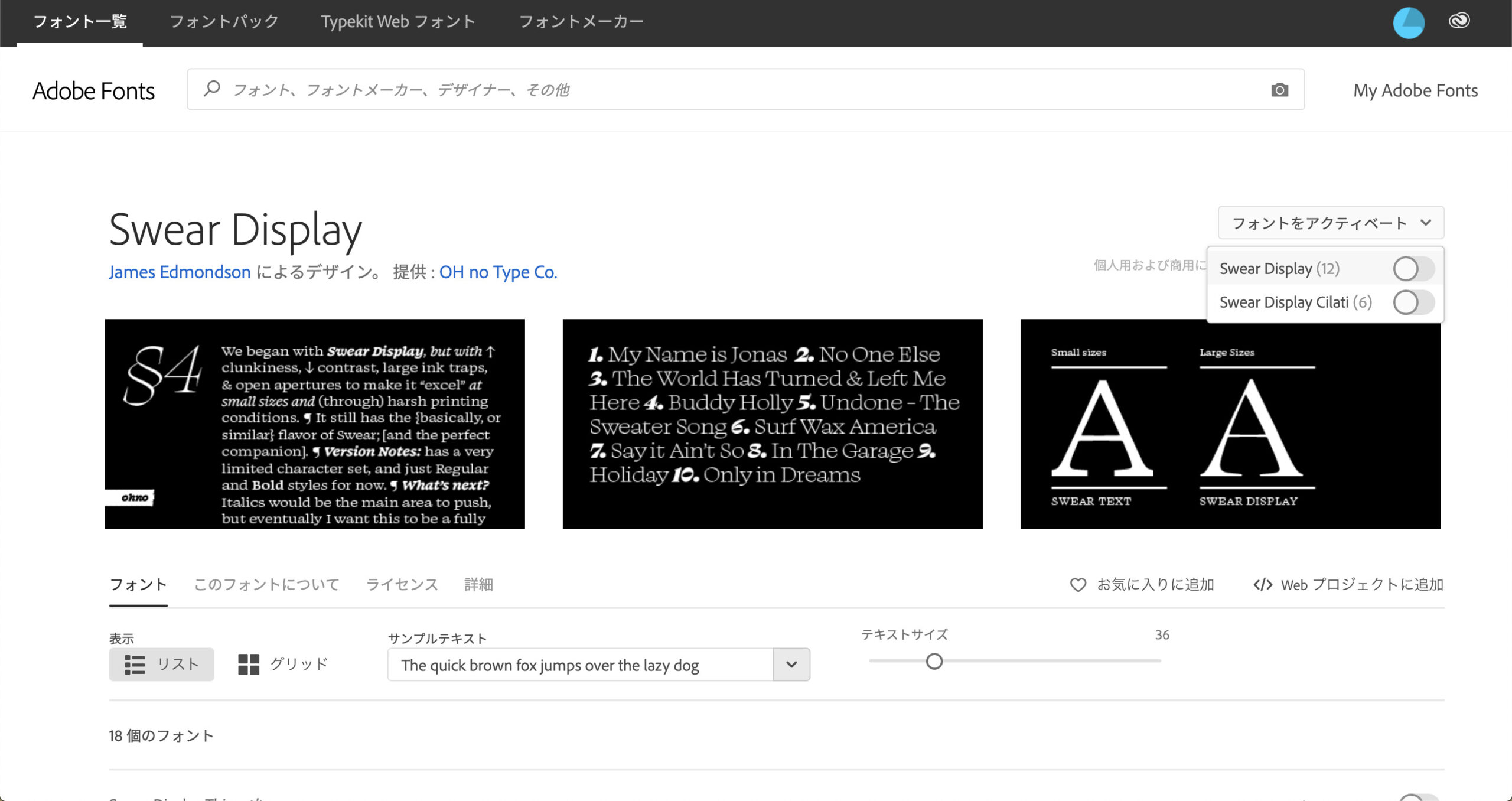Viewport: 1512px width, 801px height.
Task: Click the heart icon to add favorite
Action: (x=1078, y=585)
